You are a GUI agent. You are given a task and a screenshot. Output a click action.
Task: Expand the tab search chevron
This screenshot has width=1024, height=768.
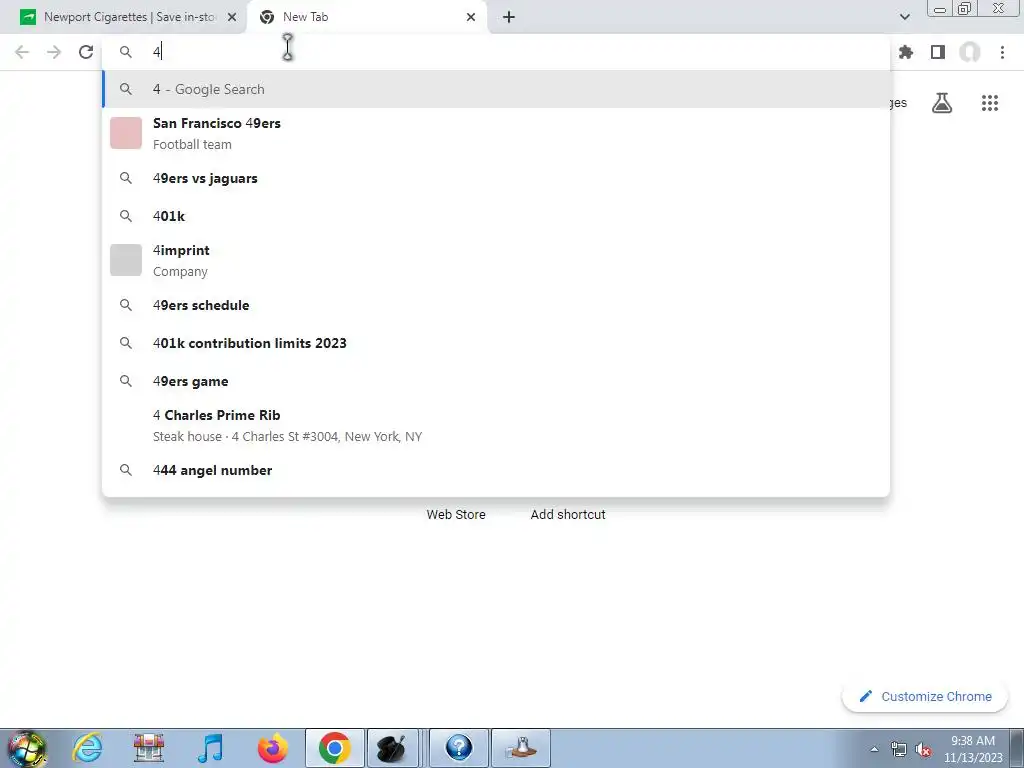[904, 17]
